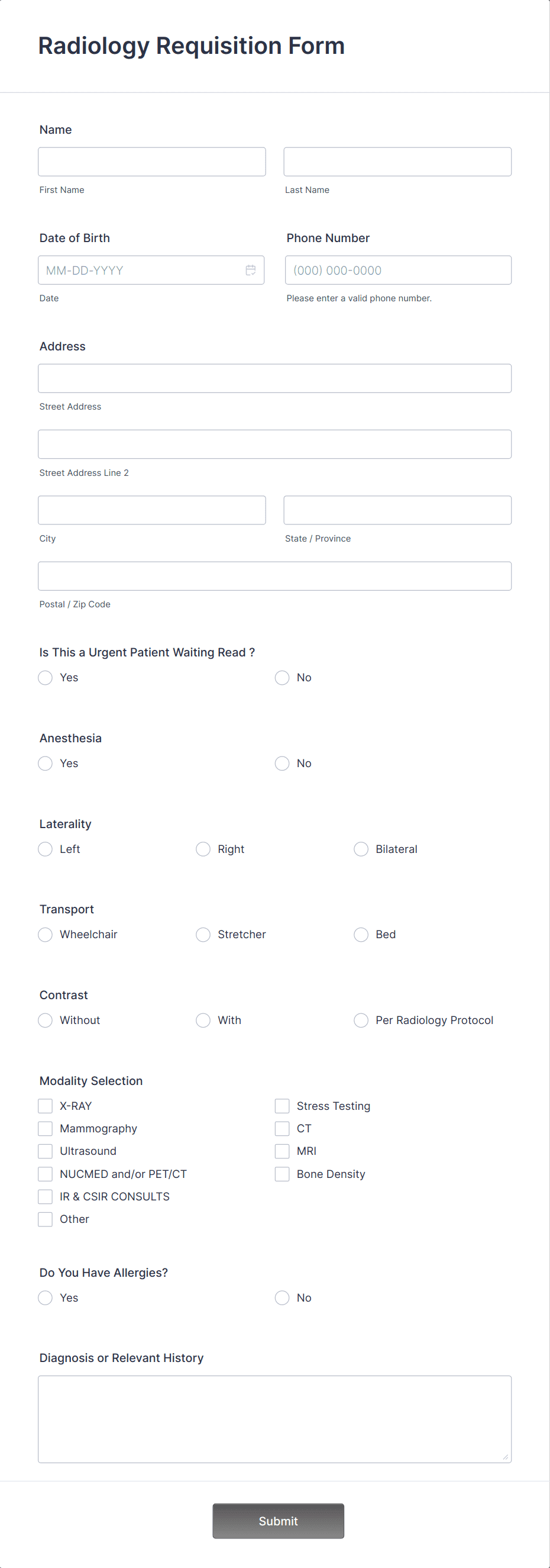Viewport: 550px width, 1568px height.
Task: Enable the MRI modality option
Action: [x=282, y=1151]
